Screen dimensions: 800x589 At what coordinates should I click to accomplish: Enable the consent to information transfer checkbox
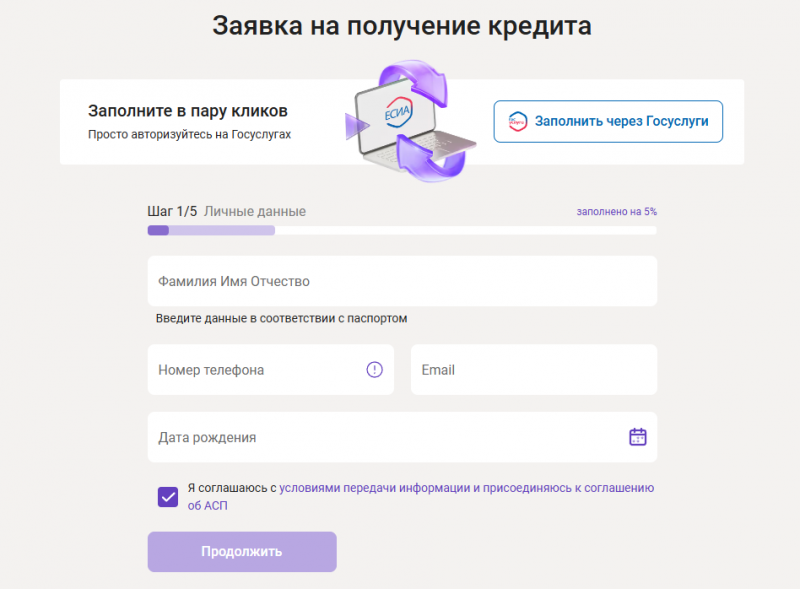coord(168,496)
